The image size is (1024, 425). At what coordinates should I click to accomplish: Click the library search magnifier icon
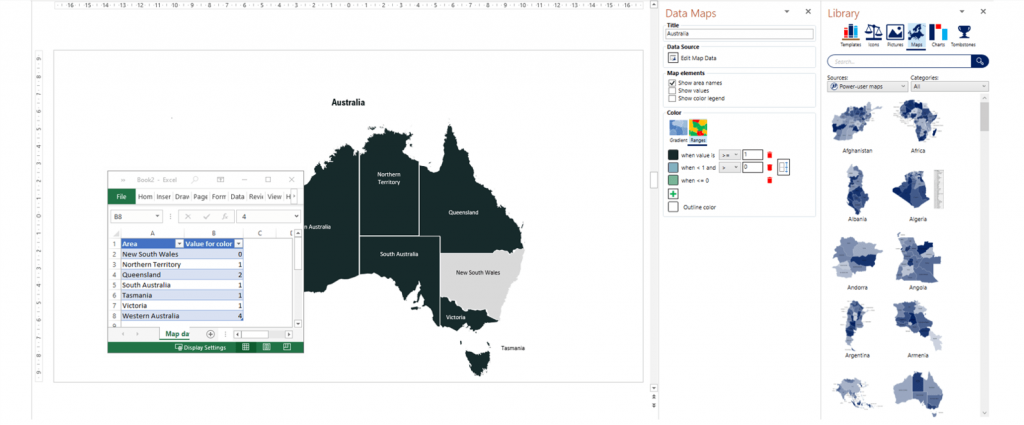(981, 61)
